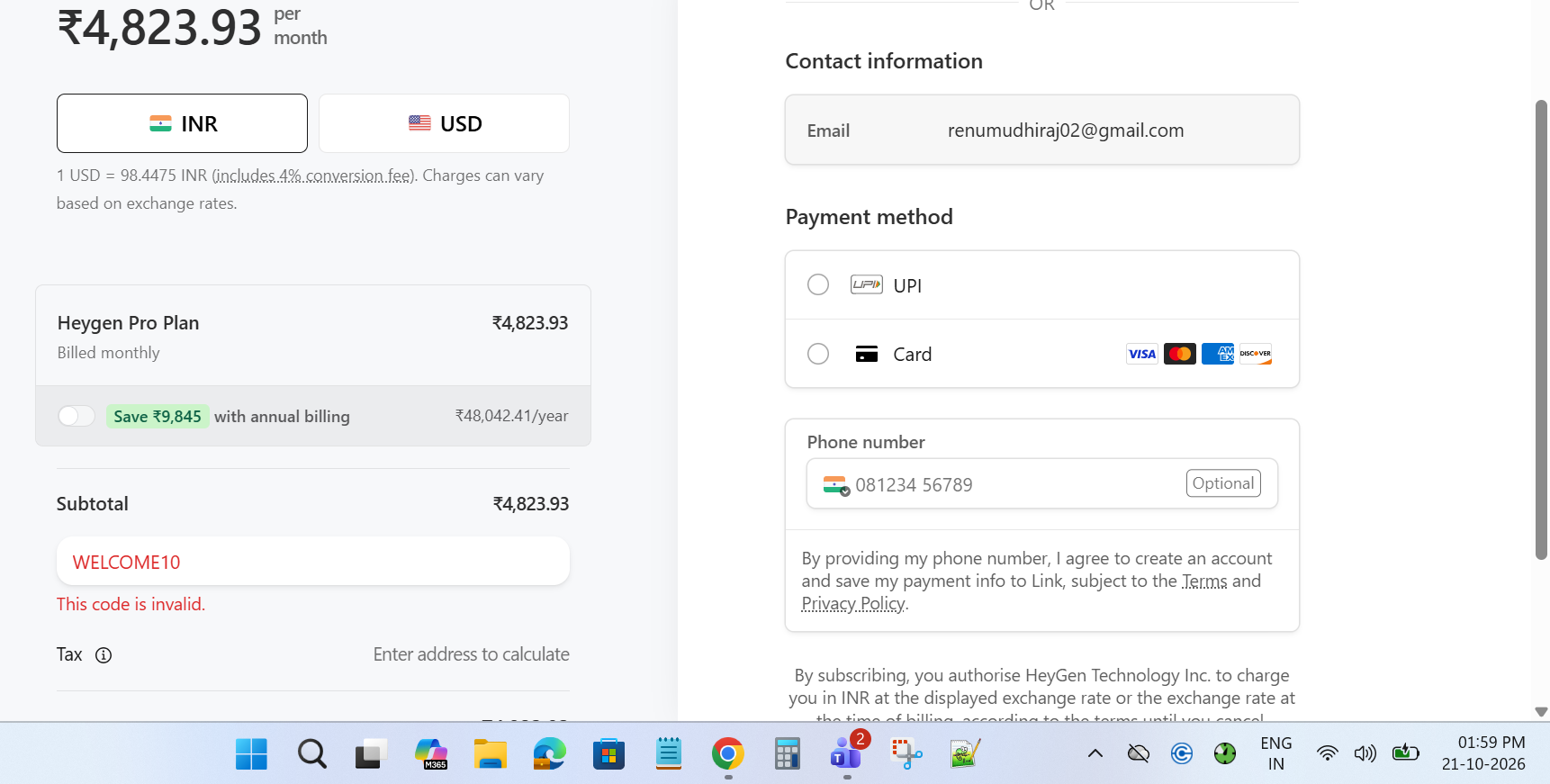Image resolution: width=1550 pixels, height=784 pixels.
Task: Open the Privacy Policy link
Action: pyautogui.click(x=853, y=604)
